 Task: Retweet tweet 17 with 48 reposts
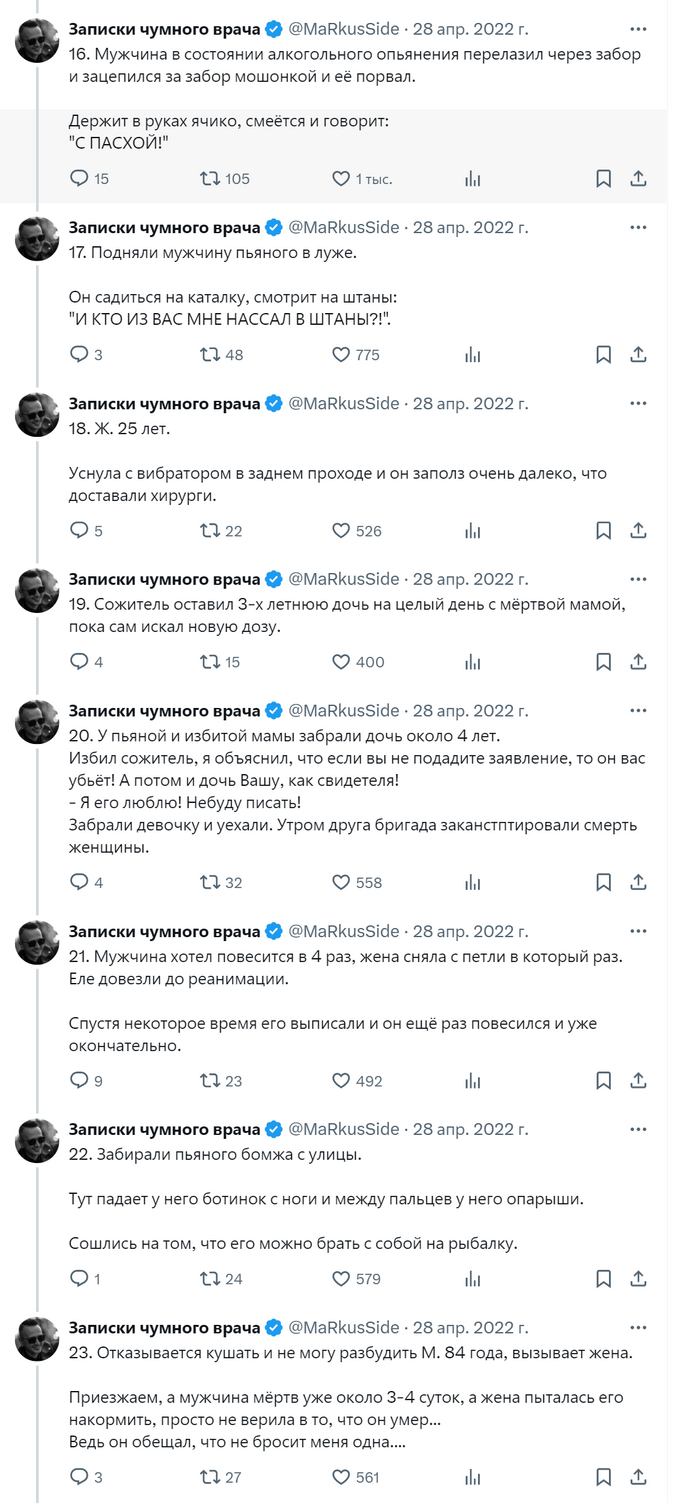(210, 355)
